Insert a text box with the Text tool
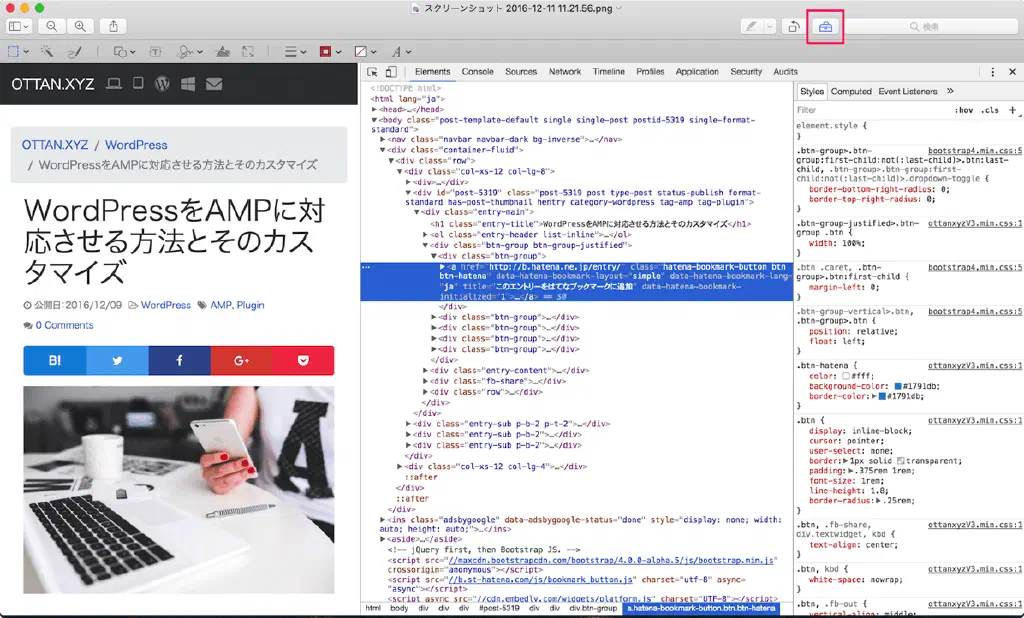1024x618 pixels. pos(155,51)
